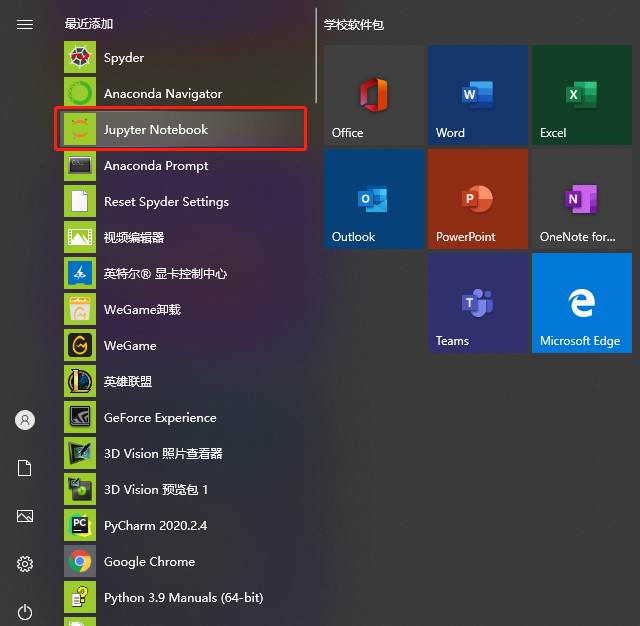
Task: Click the user account icon
Action: pos(25,420)
